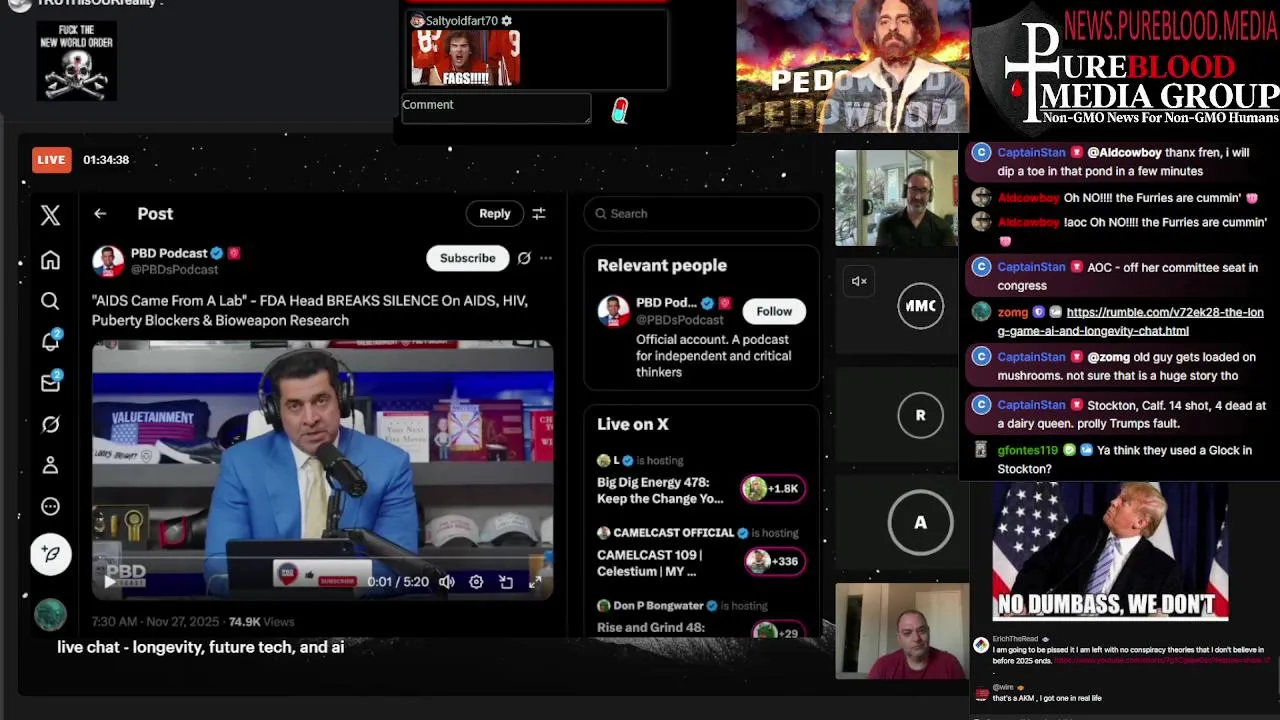Click zomg chat username
1280x720 pixels.
coord(1012,312)
